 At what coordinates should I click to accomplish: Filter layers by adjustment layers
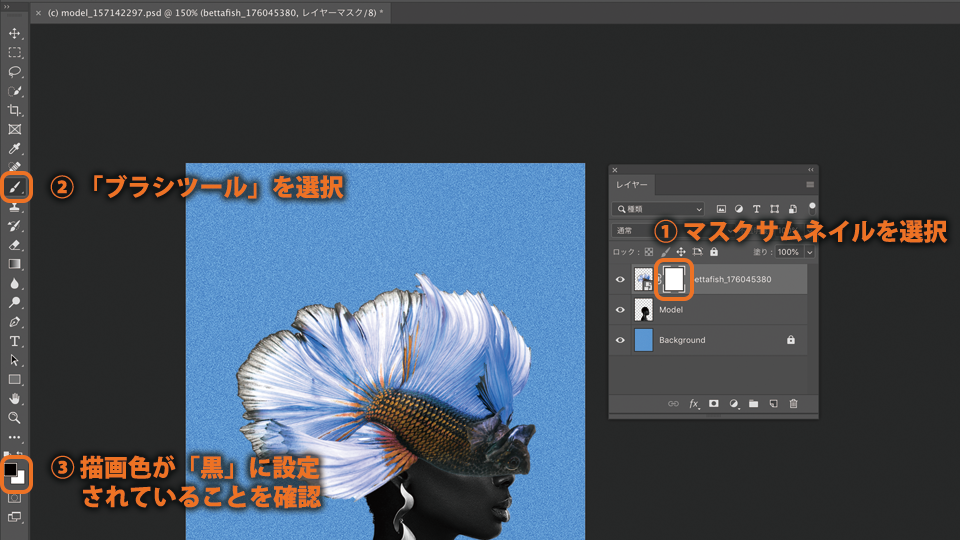pos(739,209)
